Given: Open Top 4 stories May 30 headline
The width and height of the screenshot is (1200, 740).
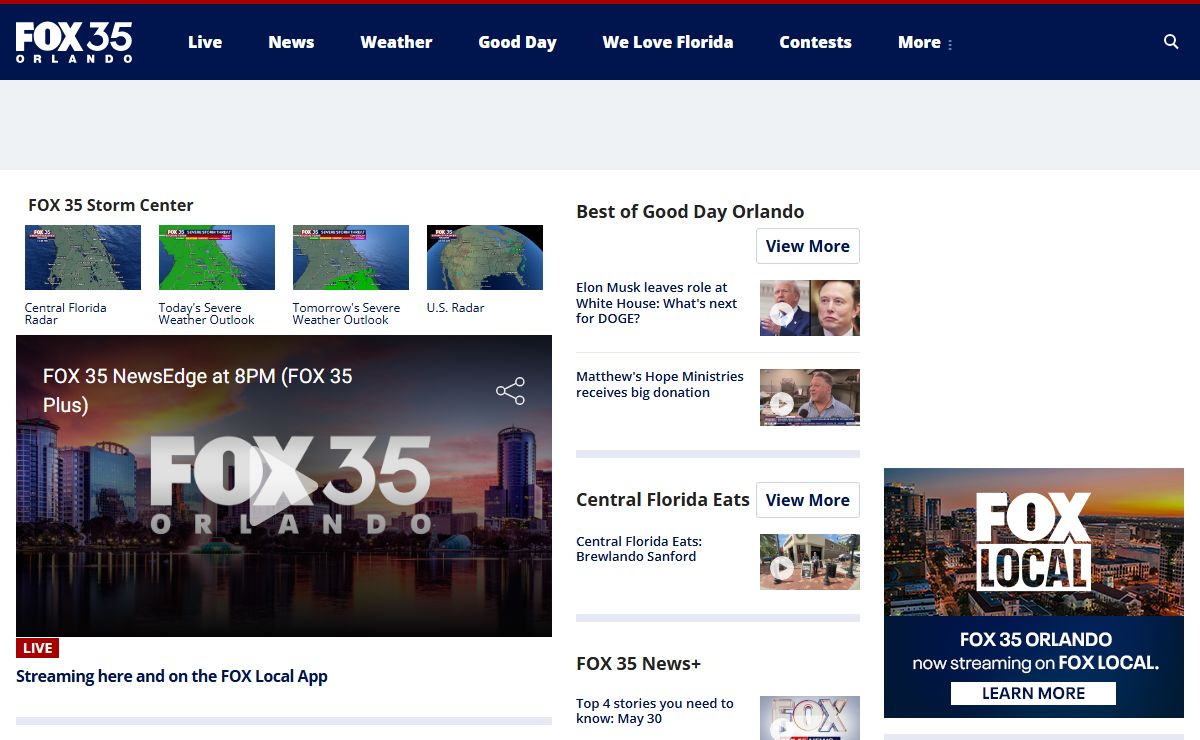Looking at the screenshot, I should tap(655, 711).
